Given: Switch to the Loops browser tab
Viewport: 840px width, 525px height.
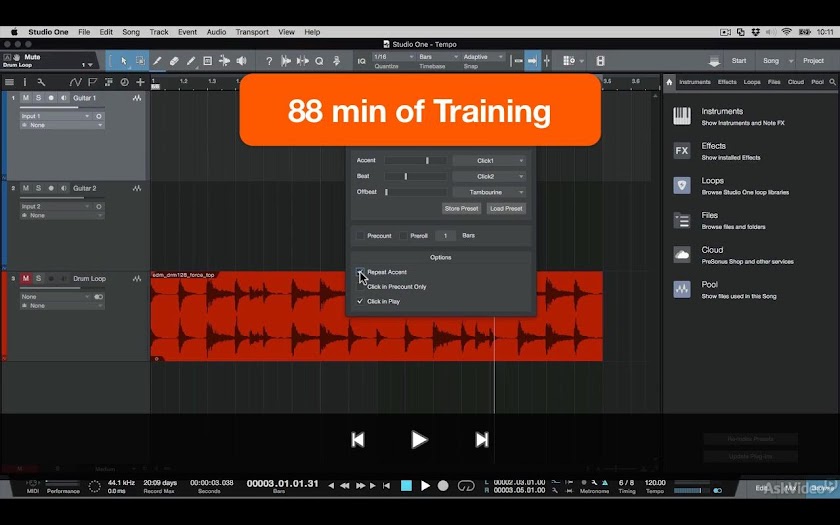Looking at the screenshot, I should [x=752, y=82].
